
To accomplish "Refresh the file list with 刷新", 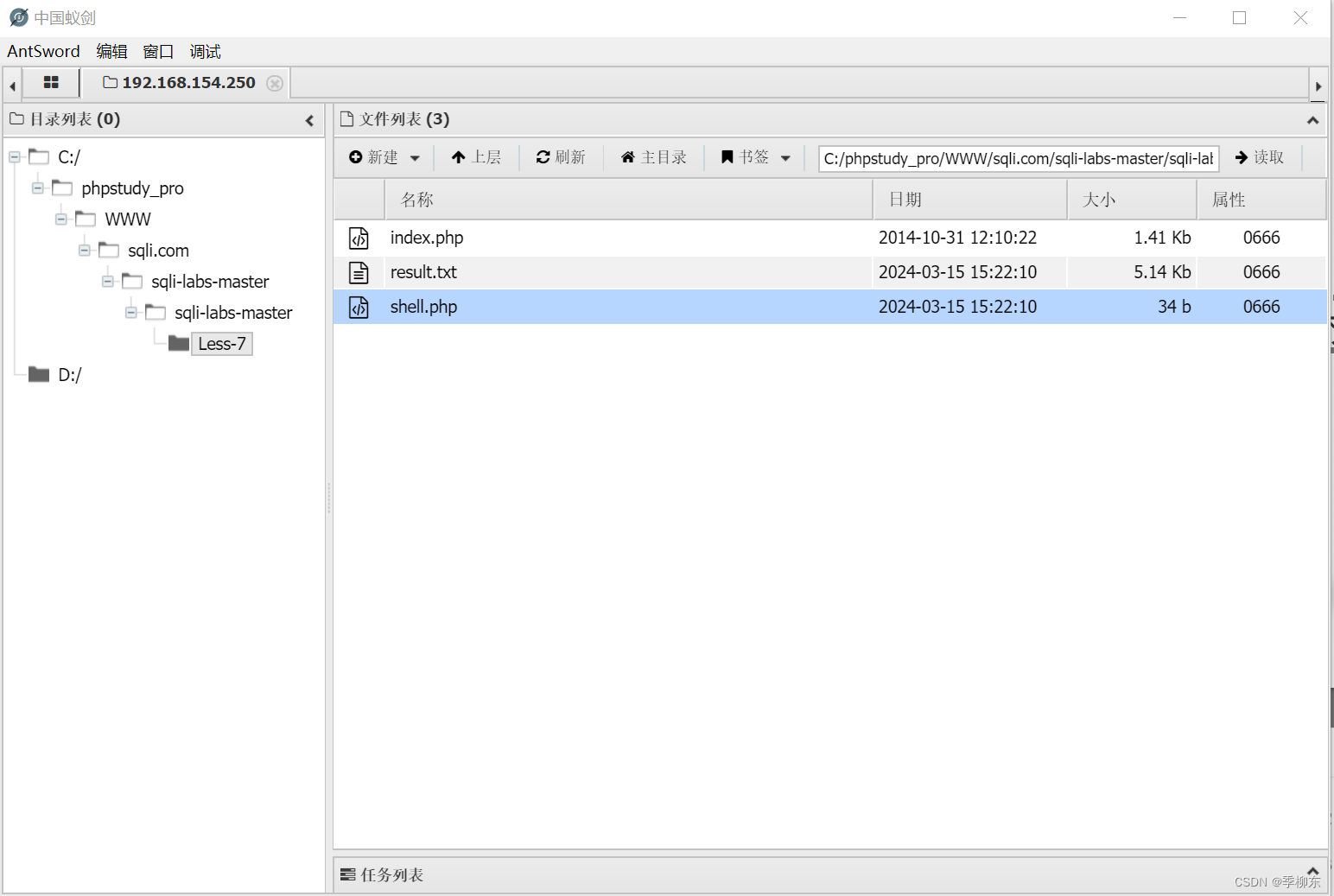I will (x=561, y=157).
